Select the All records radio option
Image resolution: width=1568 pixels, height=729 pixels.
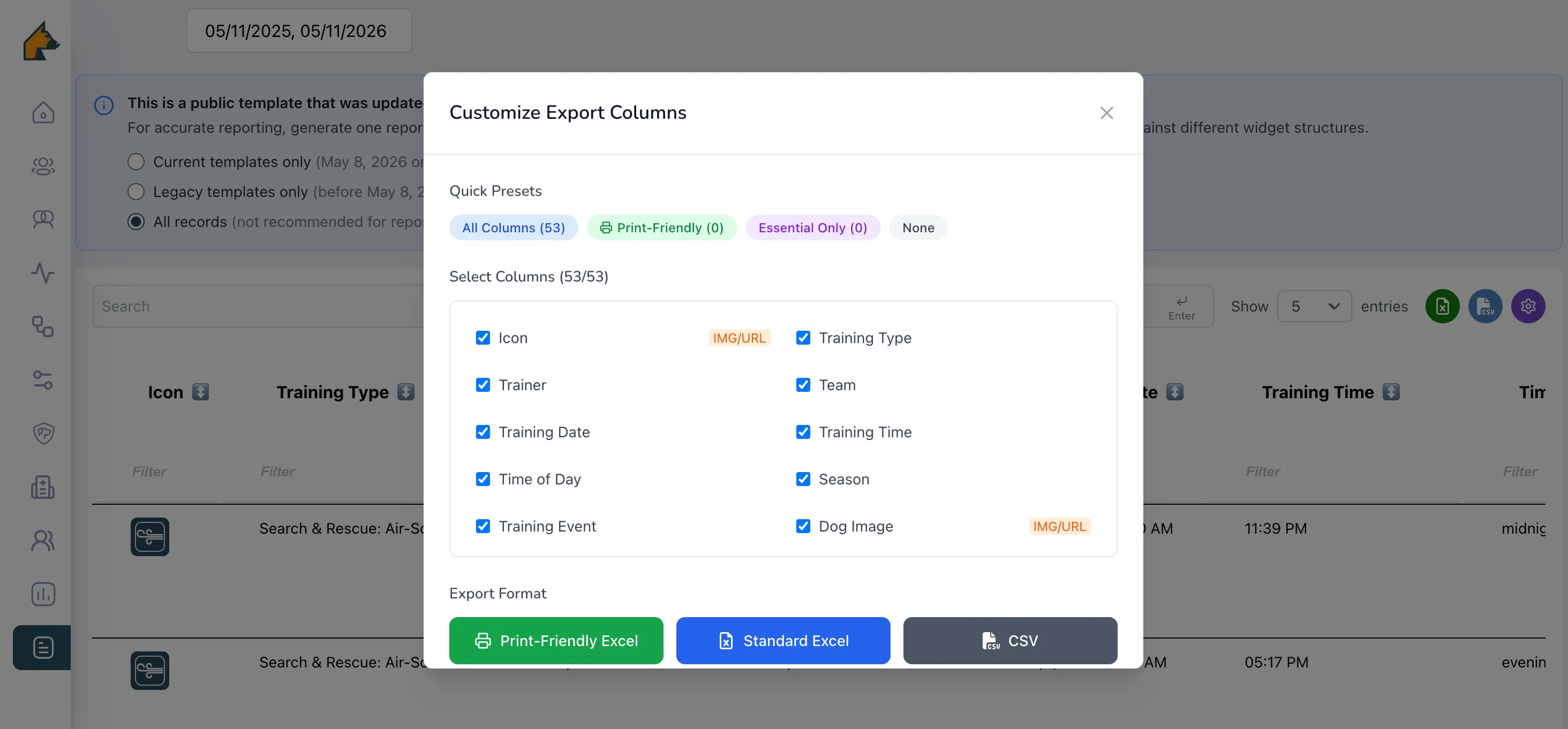click(135, 222)
